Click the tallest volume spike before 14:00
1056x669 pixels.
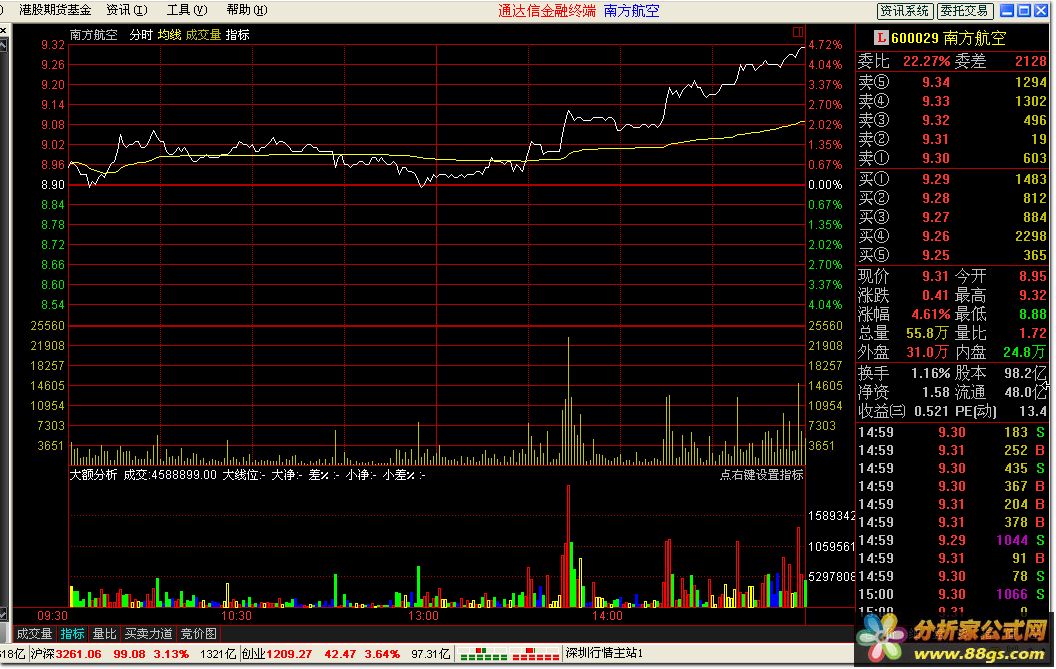[568, 401]
